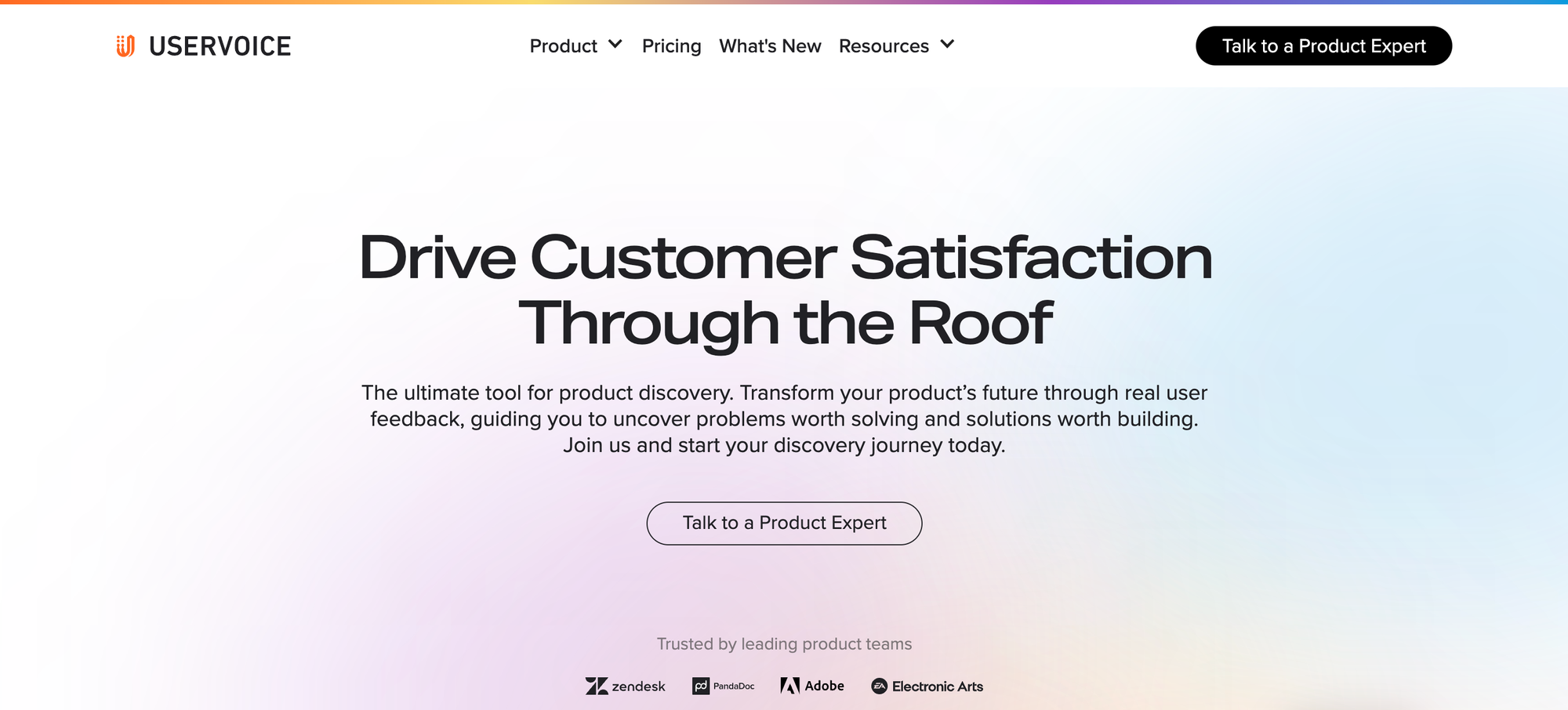Screen dimensions: 1568x710
Task: Click the chevron next to Product
Action: coord(615,45)
